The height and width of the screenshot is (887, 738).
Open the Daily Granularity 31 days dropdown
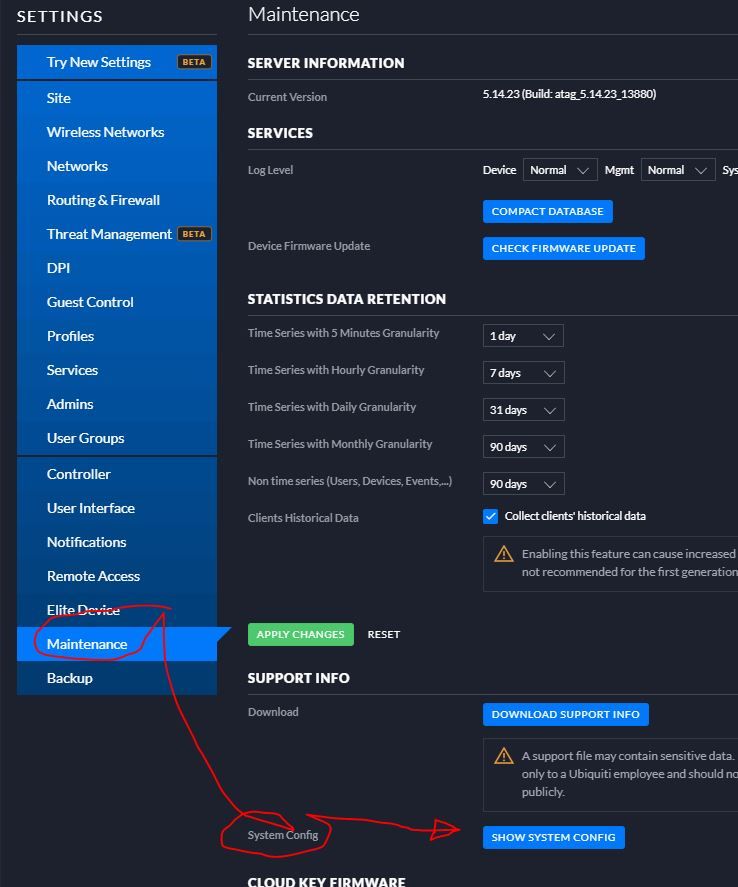523,410
